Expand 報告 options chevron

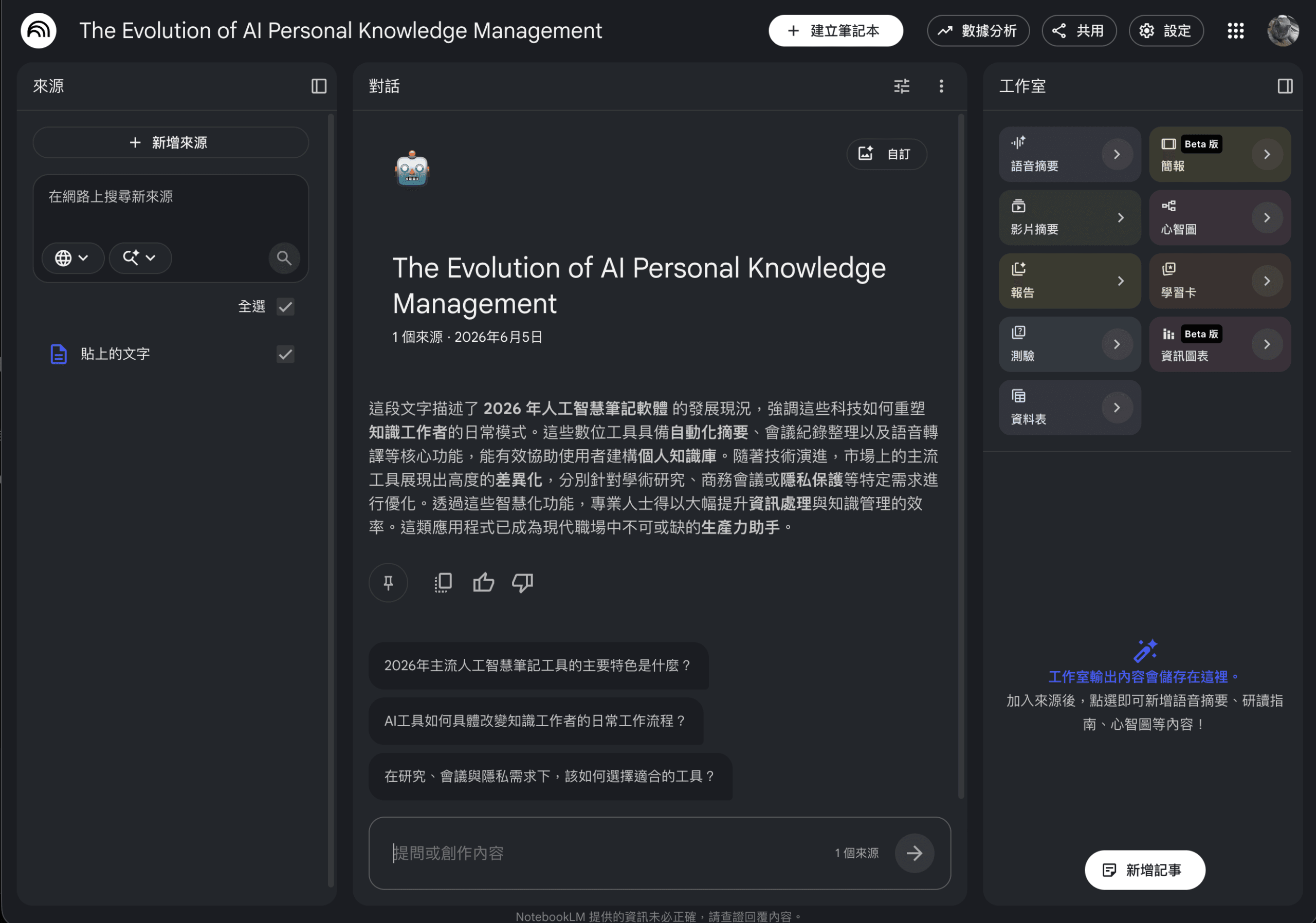pyautogui.click(x=1121, y=281)
